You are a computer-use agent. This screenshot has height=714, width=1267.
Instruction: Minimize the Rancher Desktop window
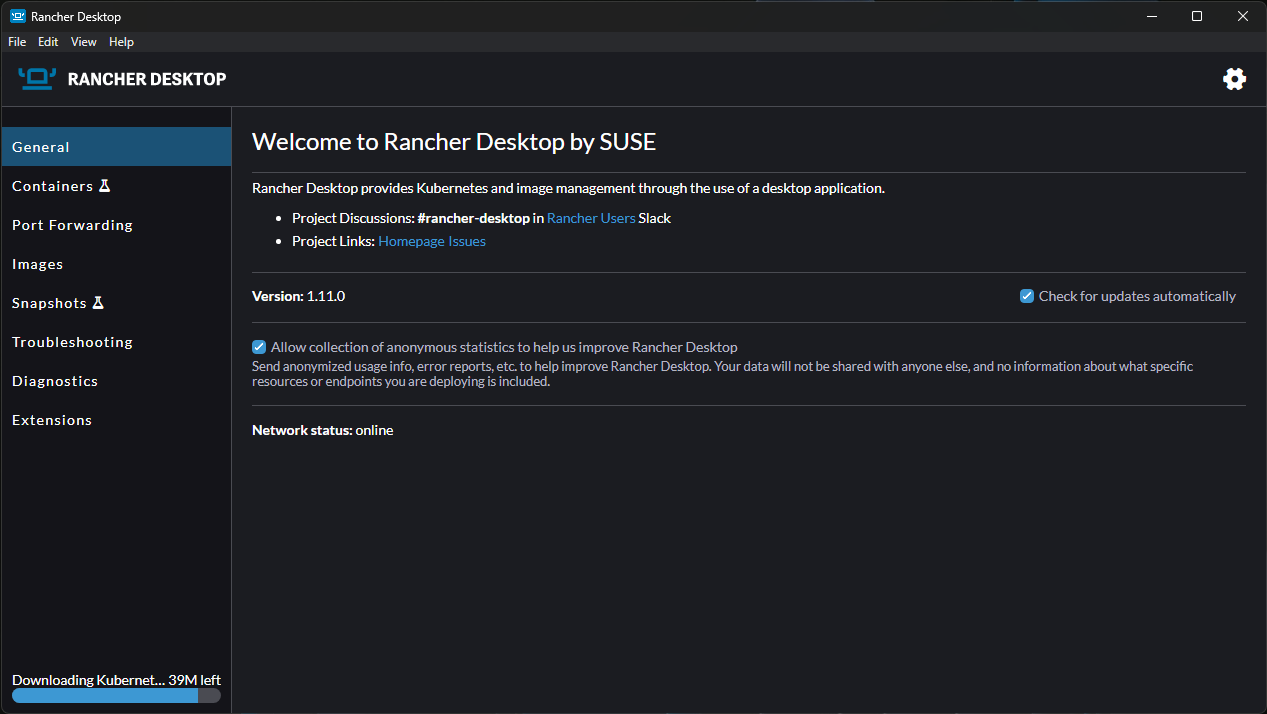(x=1152, y=16)
